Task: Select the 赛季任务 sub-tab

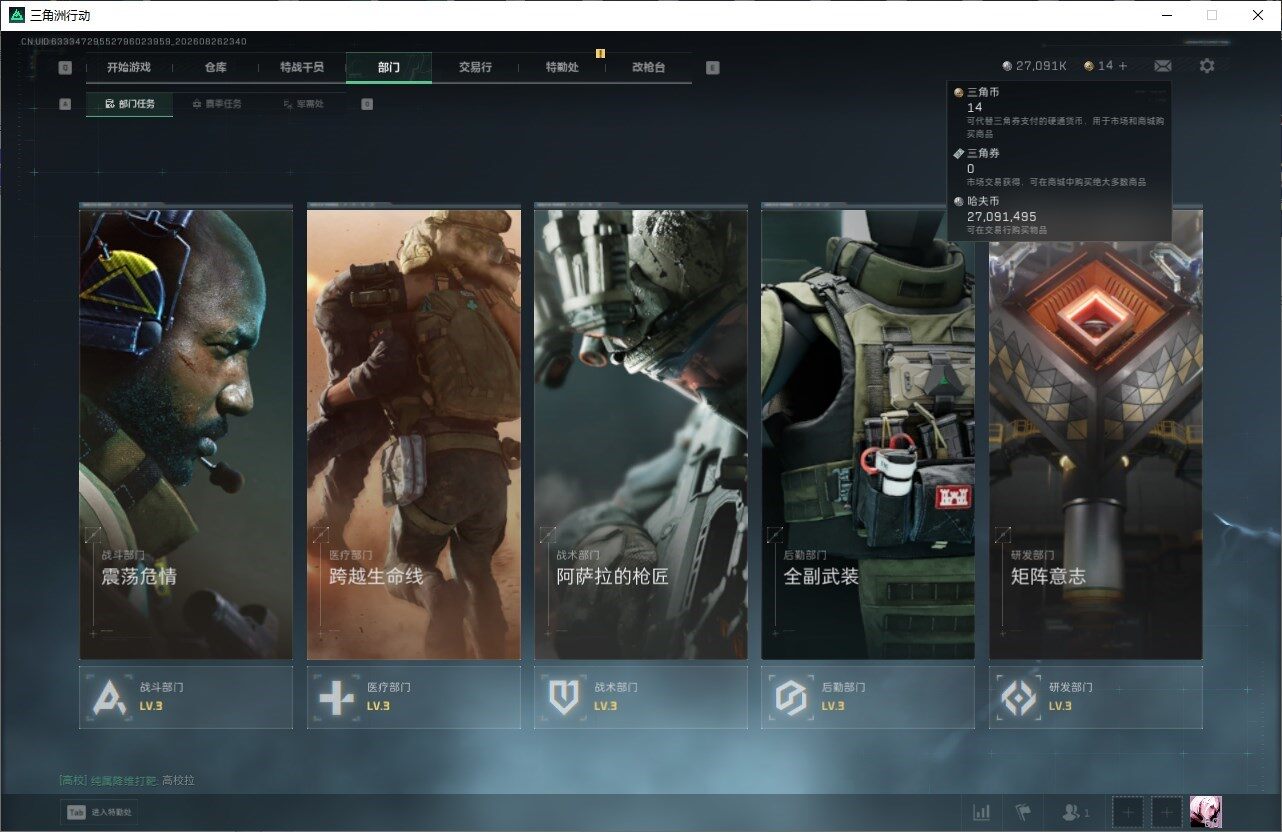Action: pyautogui.click(x=216, y=104)
